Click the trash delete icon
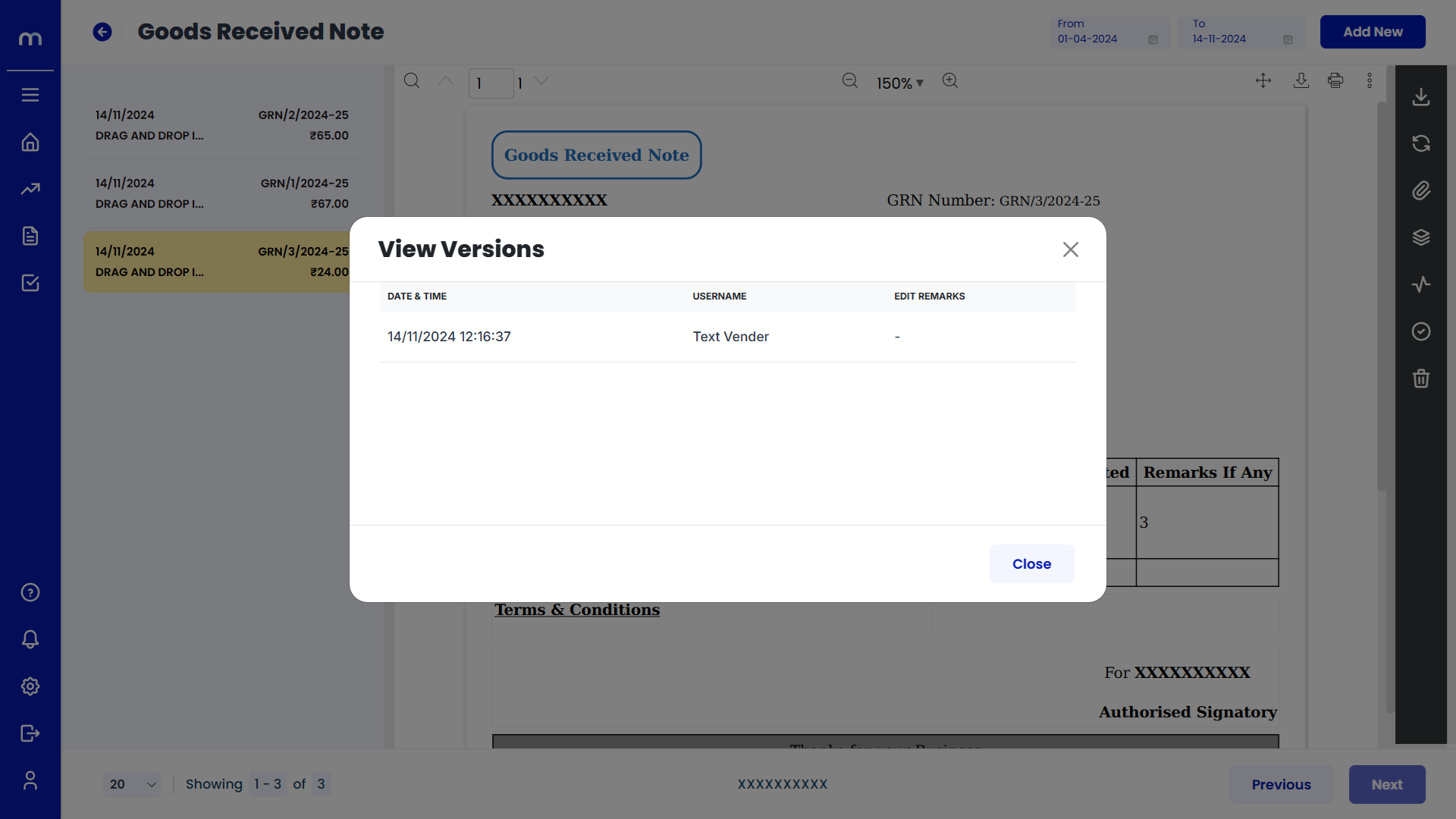Viewport: 1456px width, 819px height. [x=1421, y=378]
